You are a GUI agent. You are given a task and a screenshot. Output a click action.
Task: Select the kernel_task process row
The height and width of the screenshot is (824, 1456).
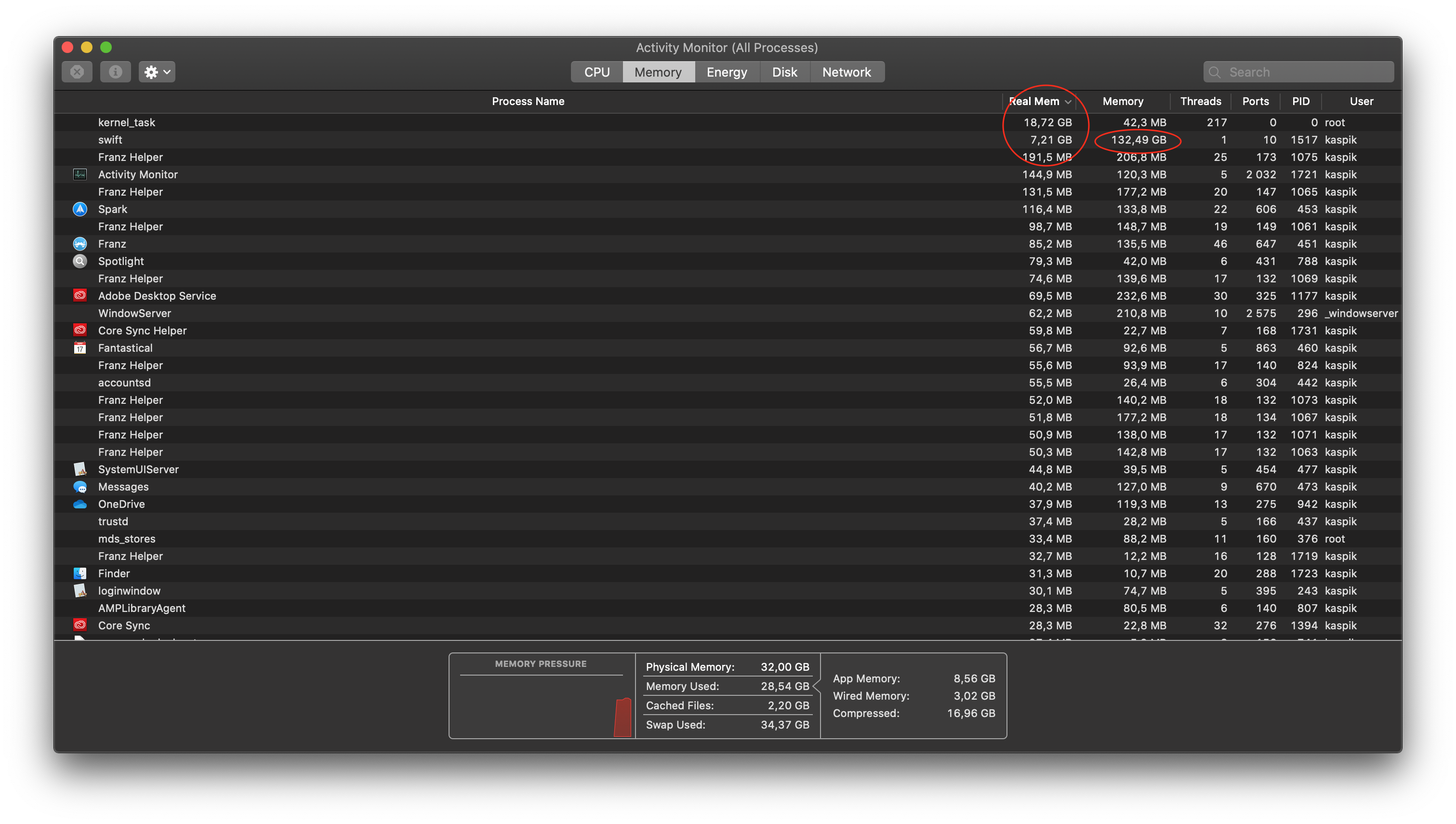[728, 122]
